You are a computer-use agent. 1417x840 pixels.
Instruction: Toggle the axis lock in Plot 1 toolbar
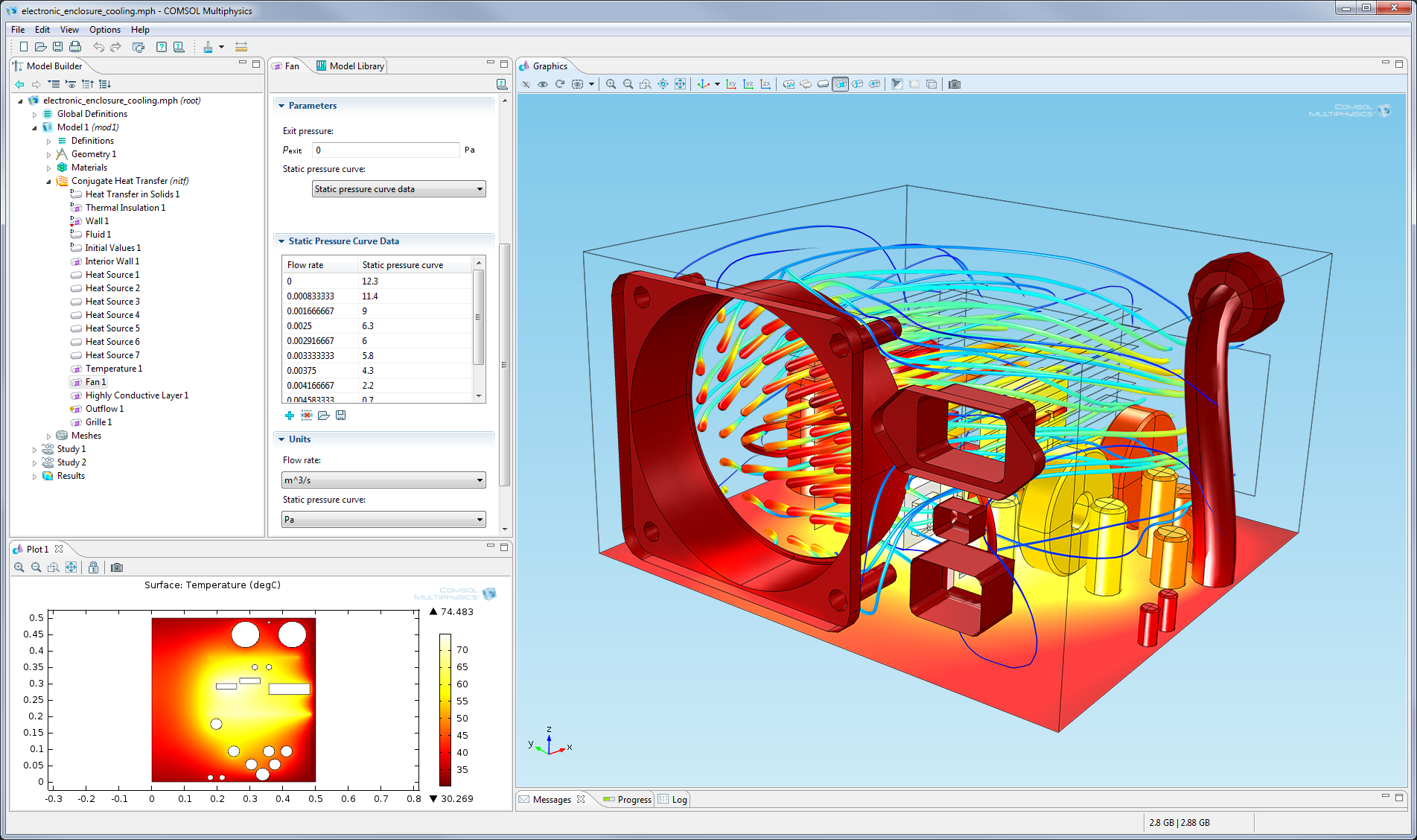pos(93,567)
